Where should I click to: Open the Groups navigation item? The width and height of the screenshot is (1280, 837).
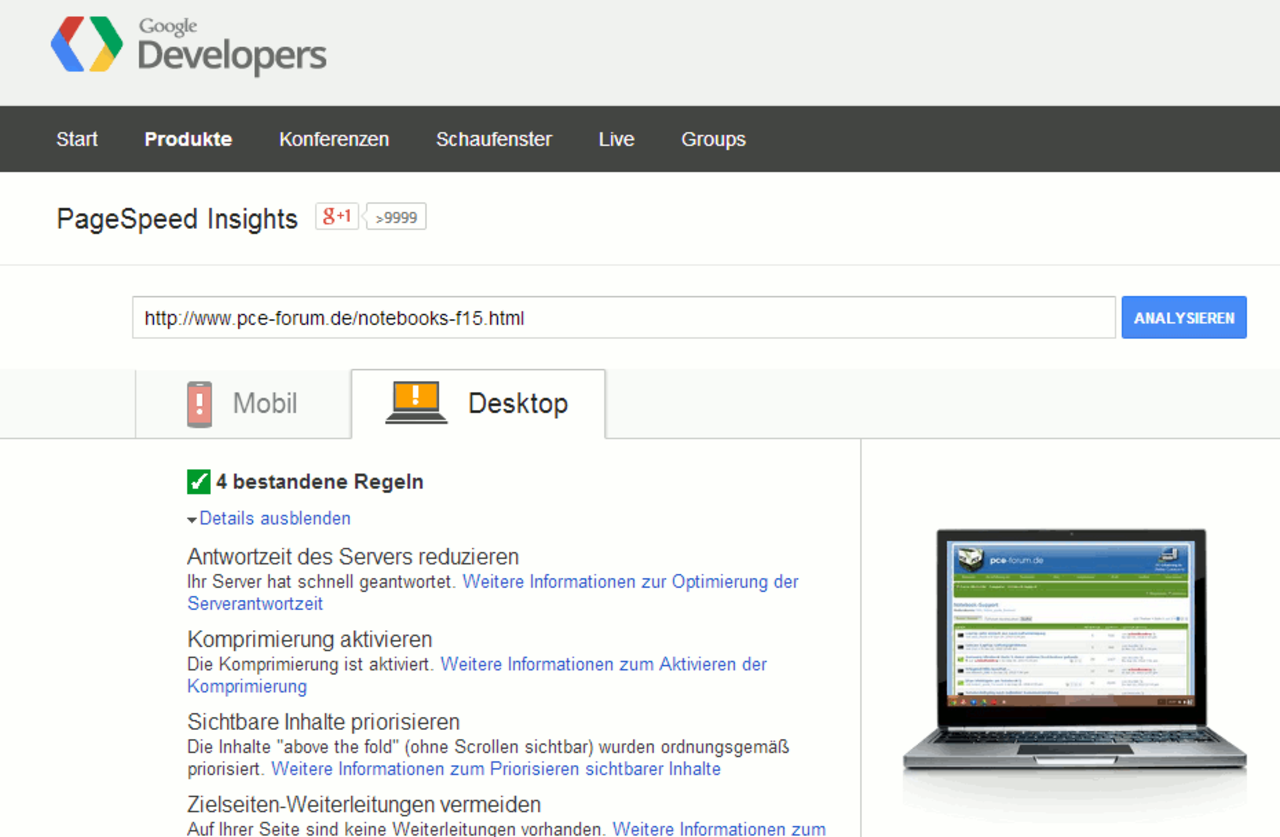pos(713,139)
